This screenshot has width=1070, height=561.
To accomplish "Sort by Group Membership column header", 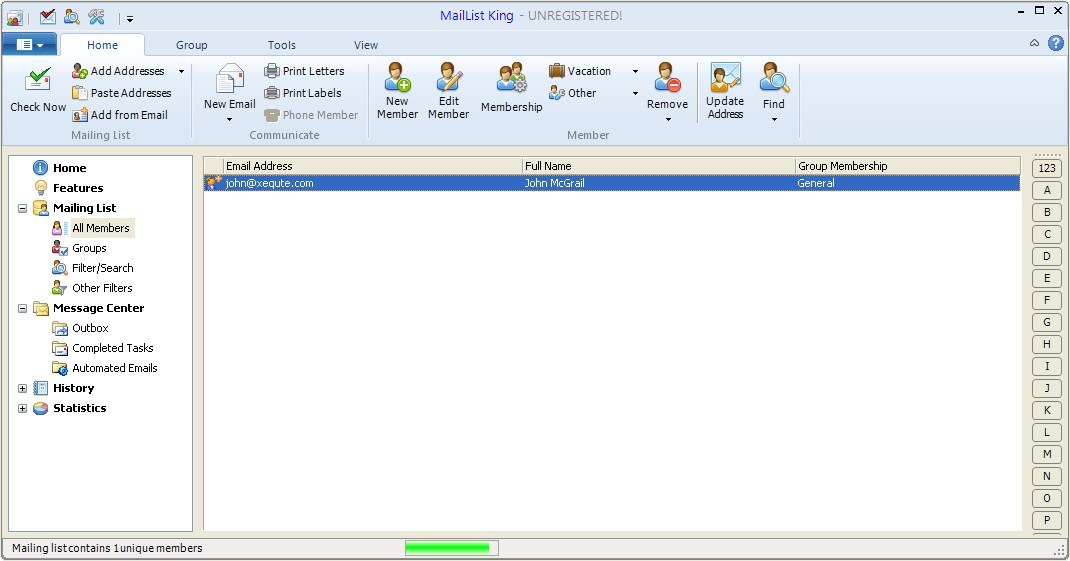I will (908, 166).
